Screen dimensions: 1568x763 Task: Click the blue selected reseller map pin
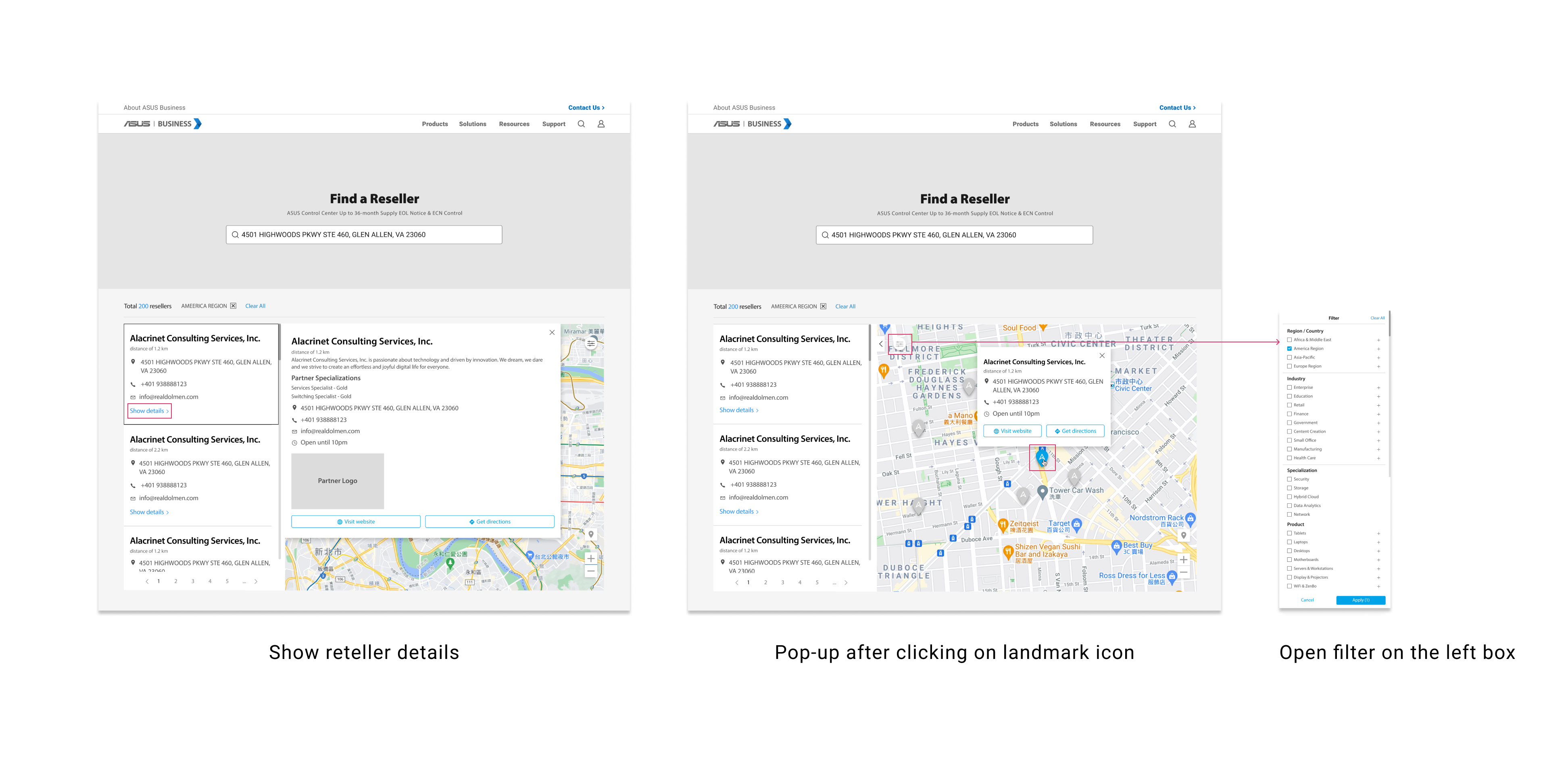pyautogui.click(x=1041, y=457)
